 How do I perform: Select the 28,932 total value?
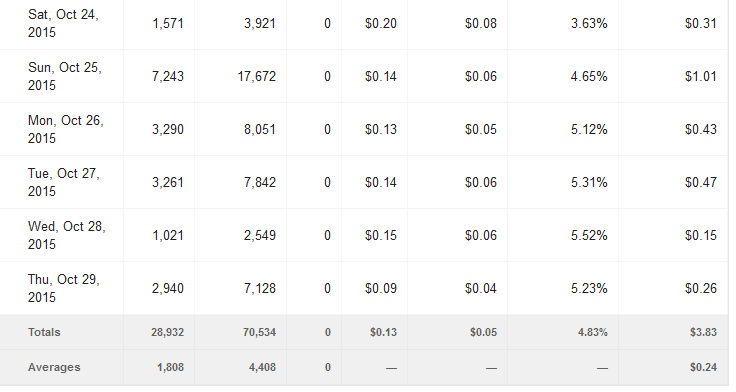point(168,332)
